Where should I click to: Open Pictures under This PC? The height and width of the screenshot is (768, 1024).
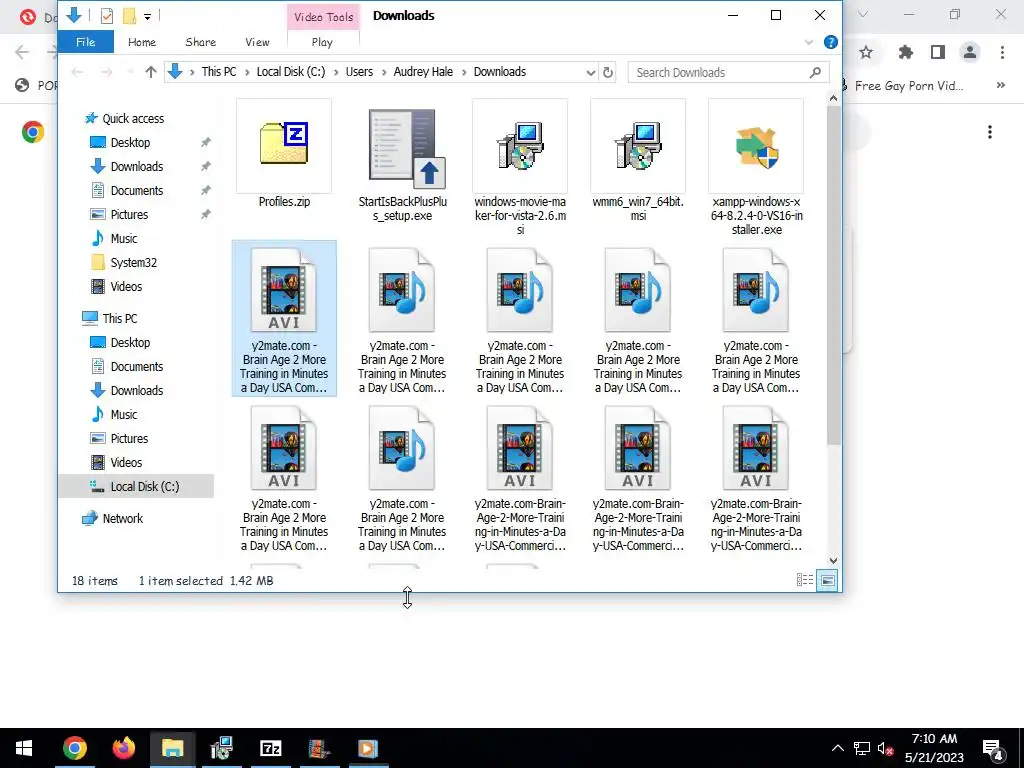(x=129, y=439)
